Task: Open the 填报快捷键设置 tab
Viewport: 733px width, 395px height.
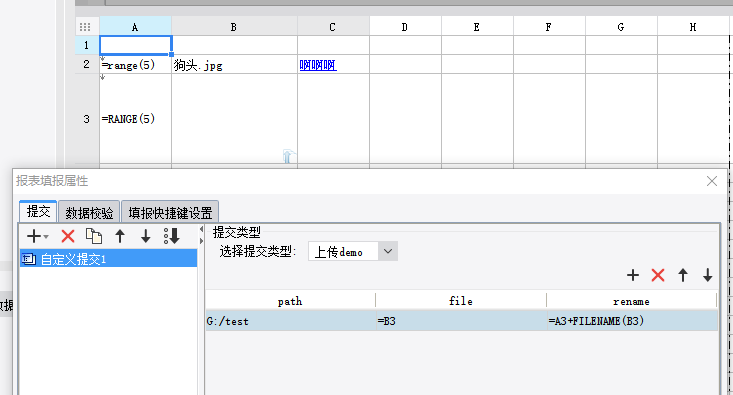Action: 170,213
